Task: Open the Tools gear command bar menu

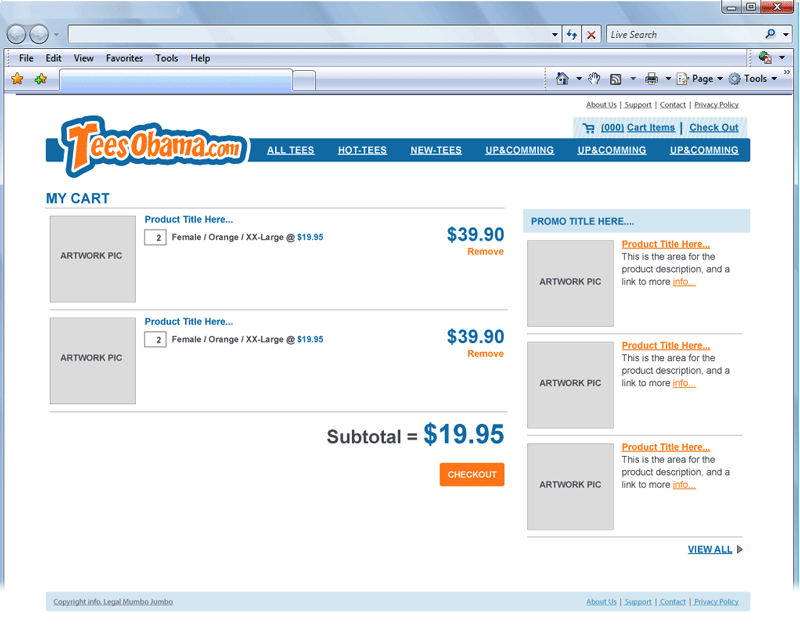Action: pos(753,79)
